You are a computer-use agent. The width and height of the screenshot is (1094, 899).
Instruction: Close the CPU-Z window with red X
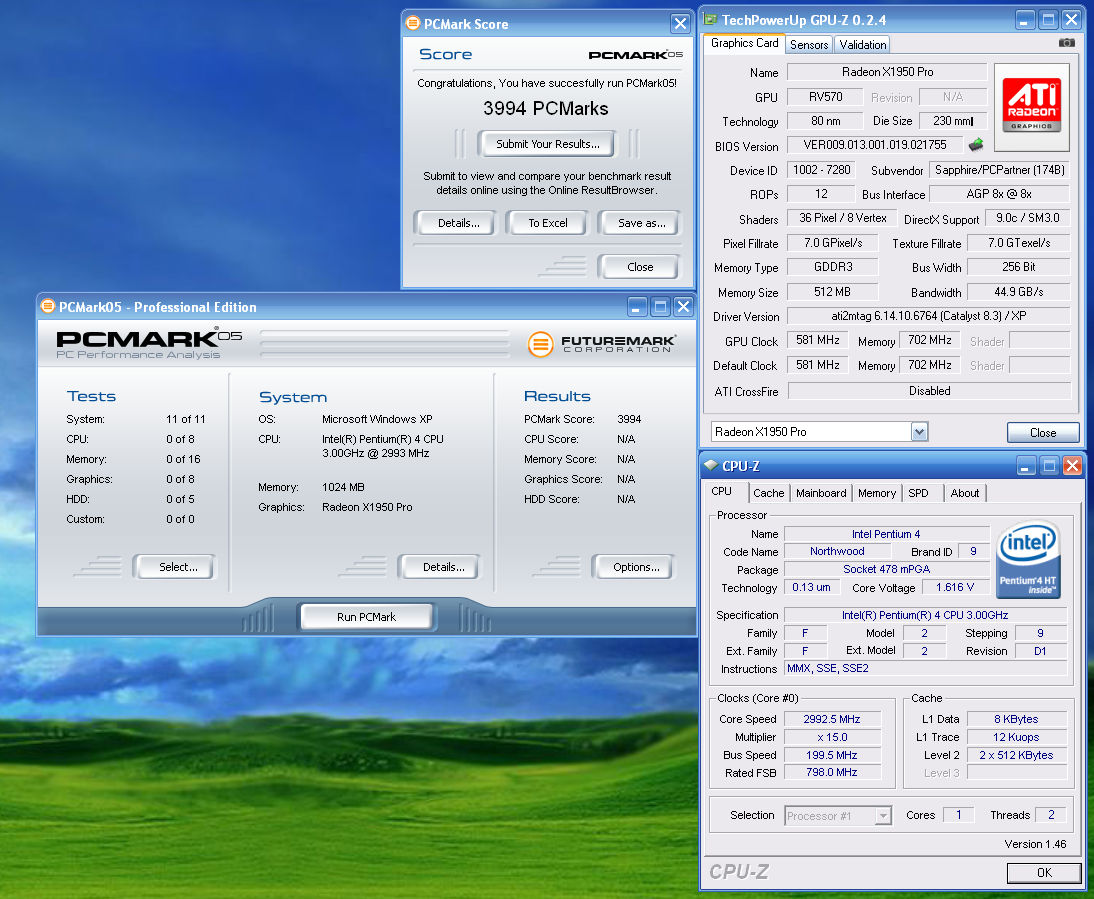point(1072,466)
